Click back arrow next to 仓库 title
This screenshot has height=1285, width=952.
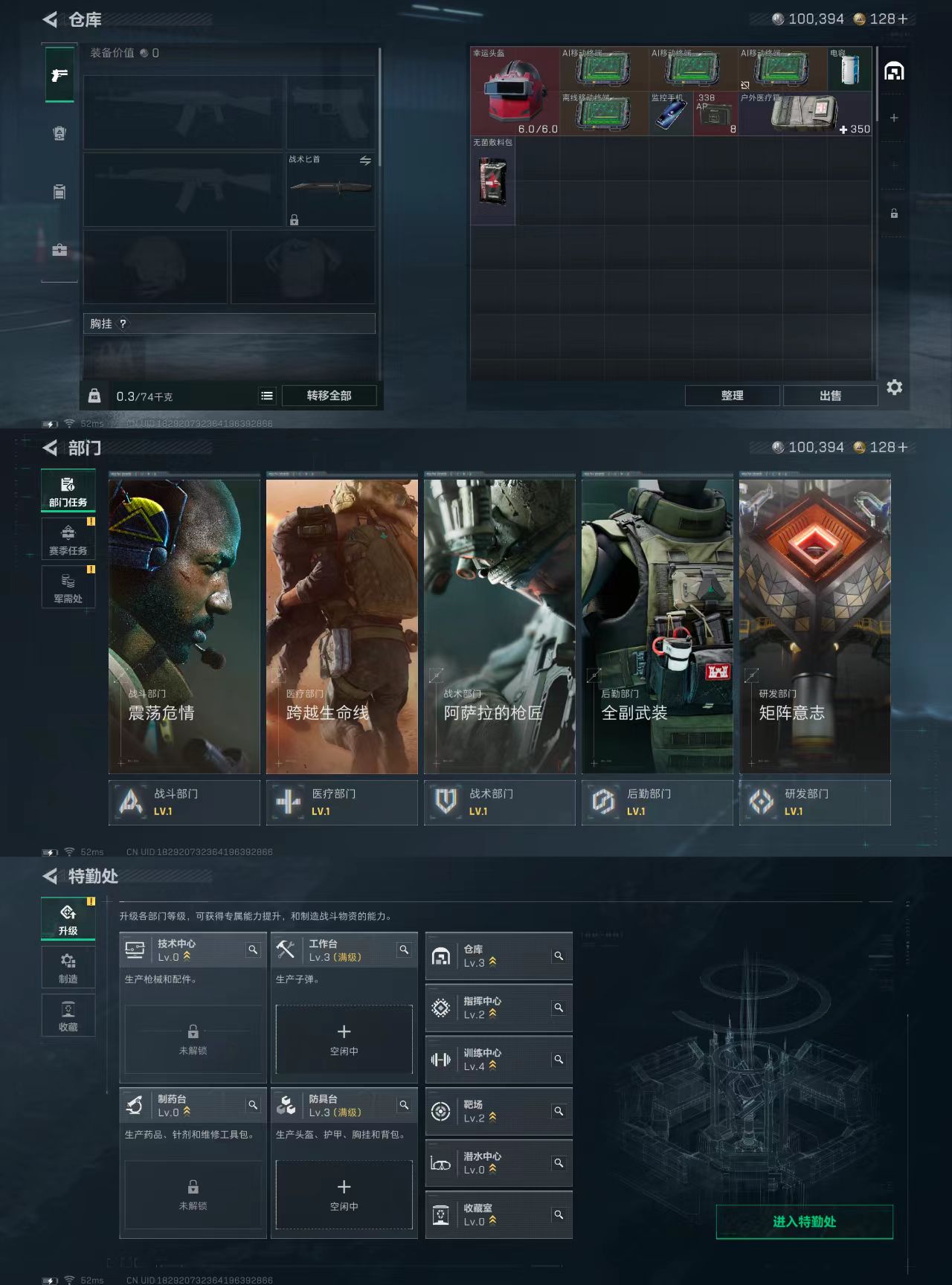[51, 19]
